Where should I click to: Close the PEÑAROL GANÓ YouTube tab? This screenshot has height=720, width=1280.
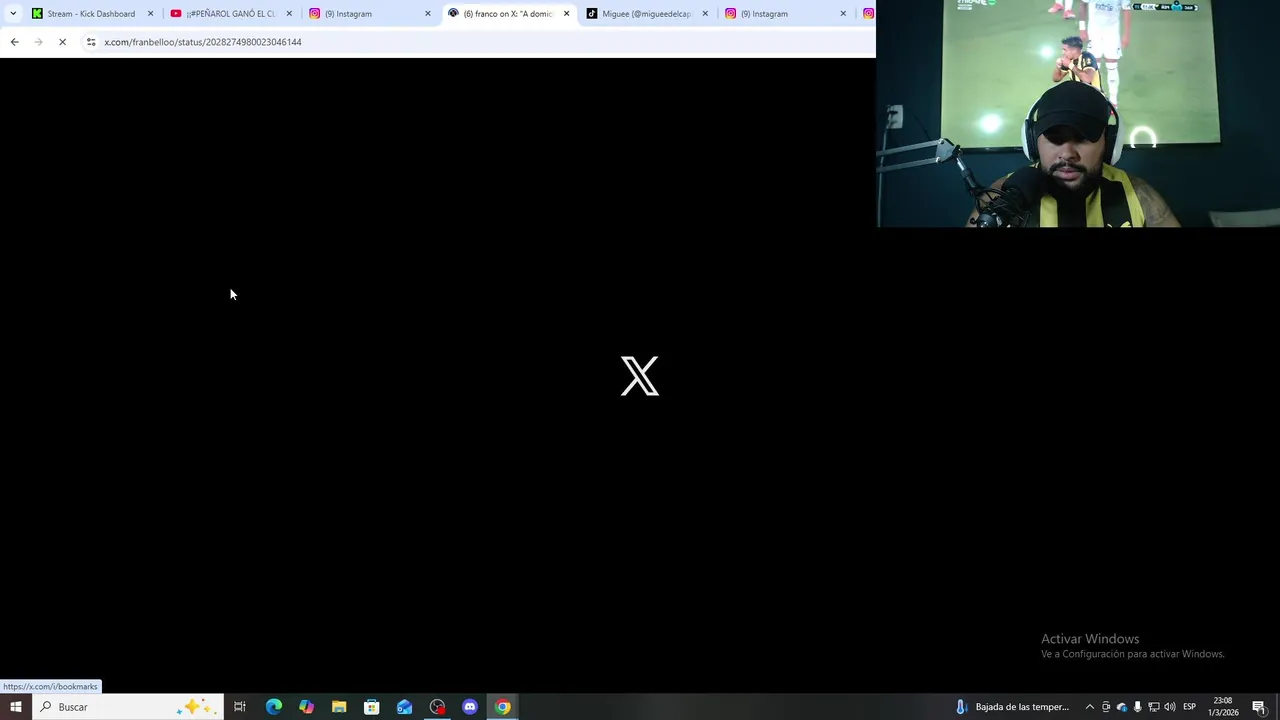(289, 14)
